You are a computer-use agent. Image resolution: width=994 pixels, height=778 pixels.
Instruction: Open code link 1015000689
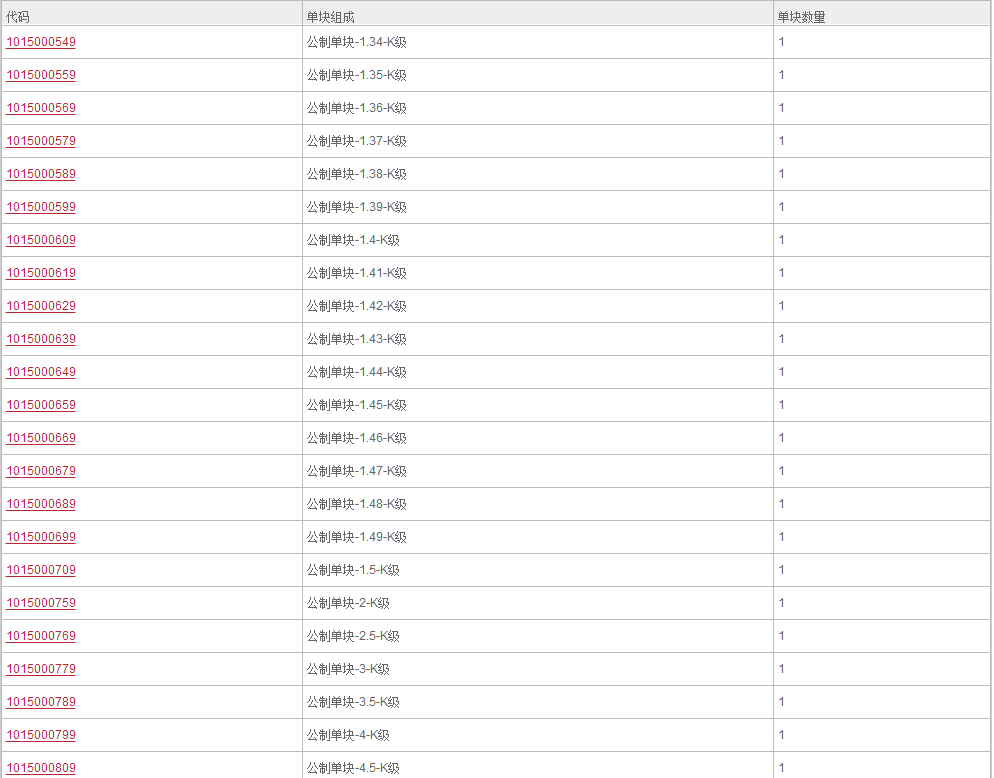point(41,503)
